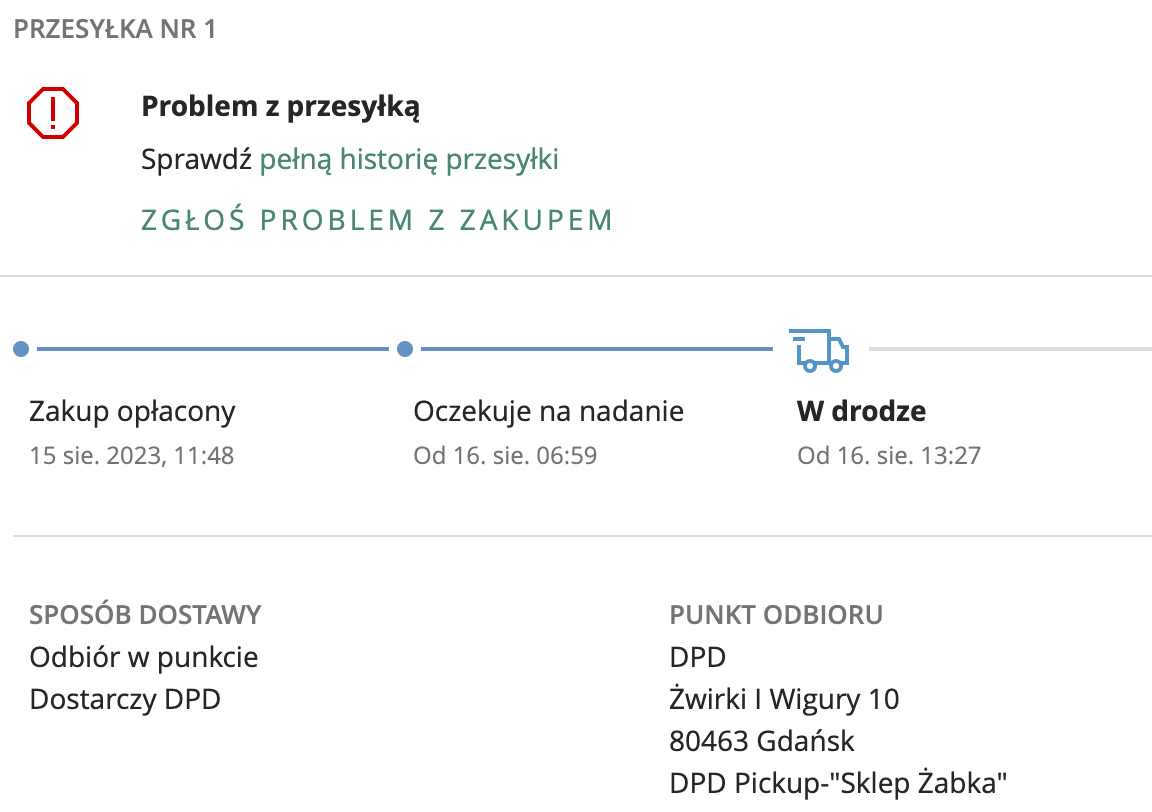Viewport: 1152px width, 812px height.
Task: Open pełną historię przesyłki link
Action: point(410,159)
